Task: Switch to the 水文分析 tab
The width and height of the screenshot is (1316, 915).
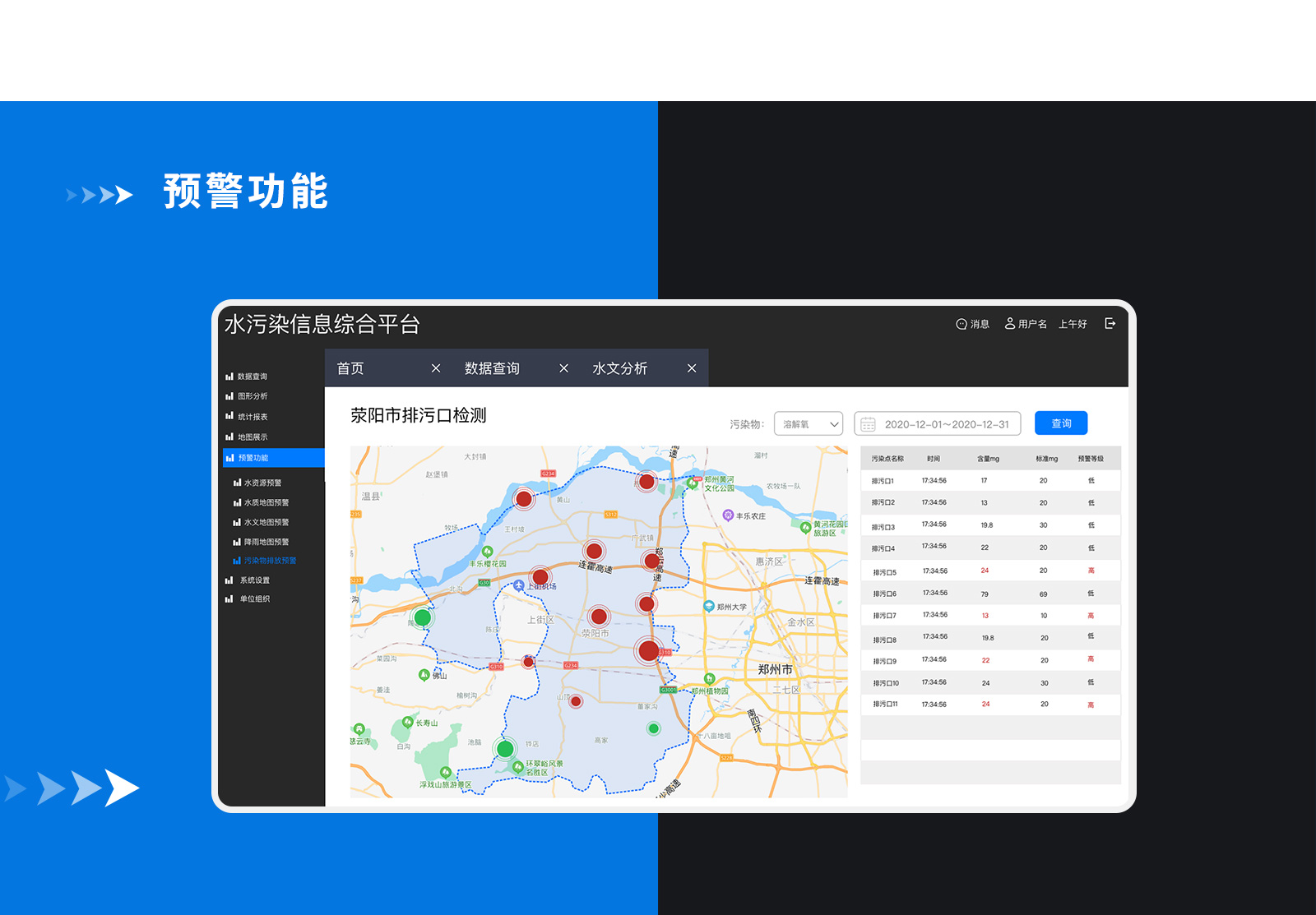Action: point(619,368)
